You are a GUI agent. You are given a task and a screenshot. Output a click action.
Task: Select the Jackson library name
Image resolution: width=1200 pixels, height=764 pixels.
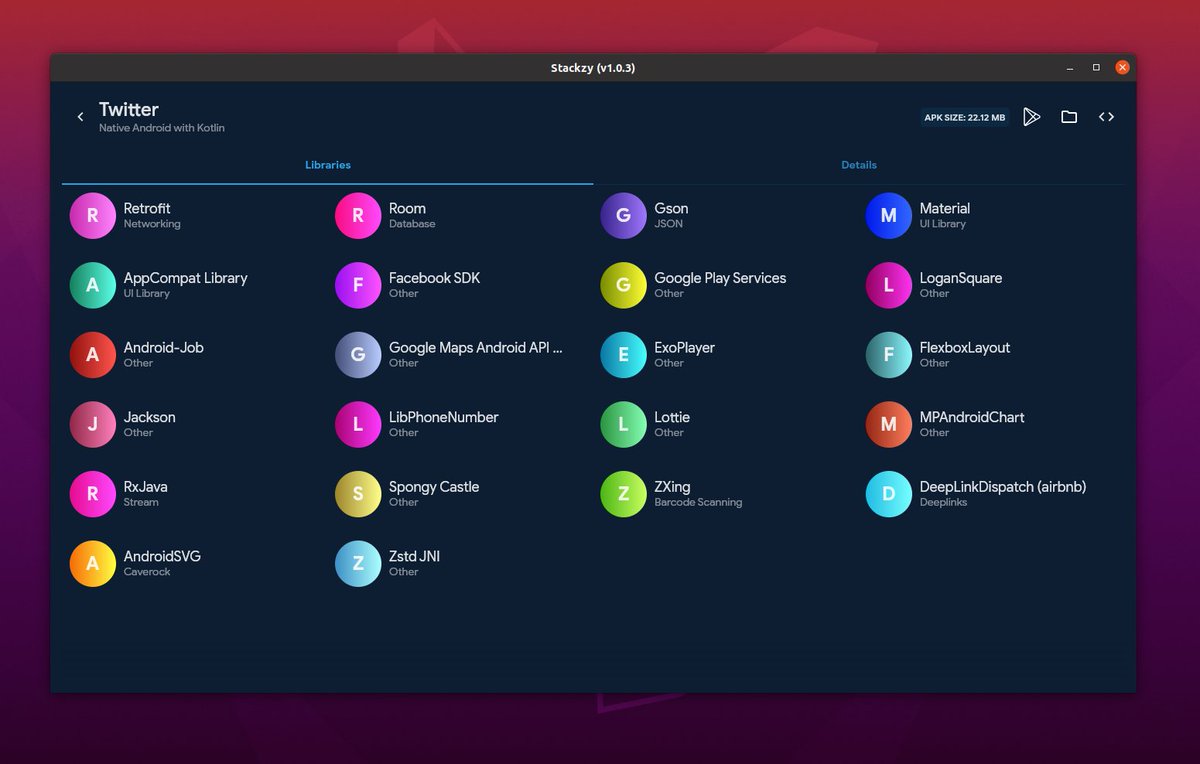click(x=149, y=417)
